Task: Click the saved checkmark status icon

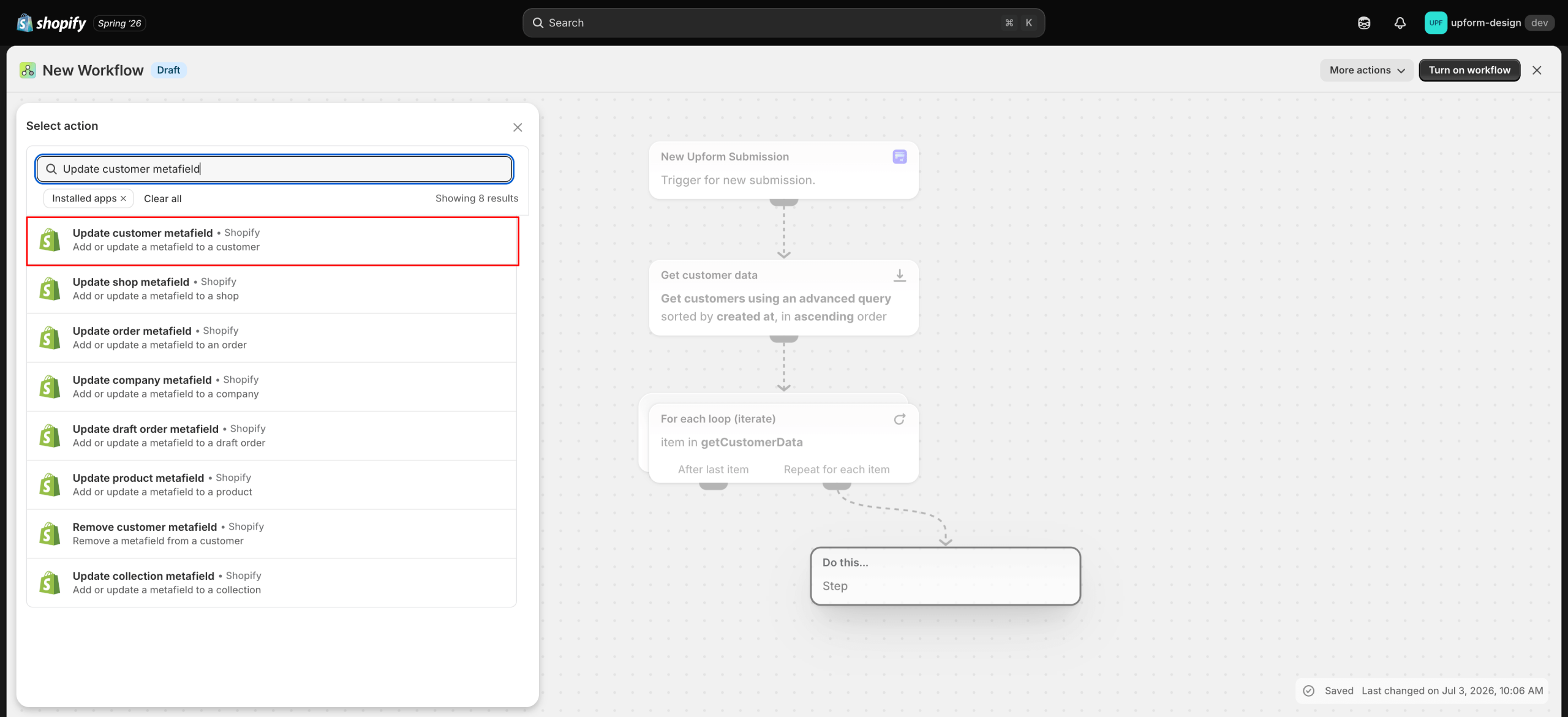Action: click(1309, 691)
